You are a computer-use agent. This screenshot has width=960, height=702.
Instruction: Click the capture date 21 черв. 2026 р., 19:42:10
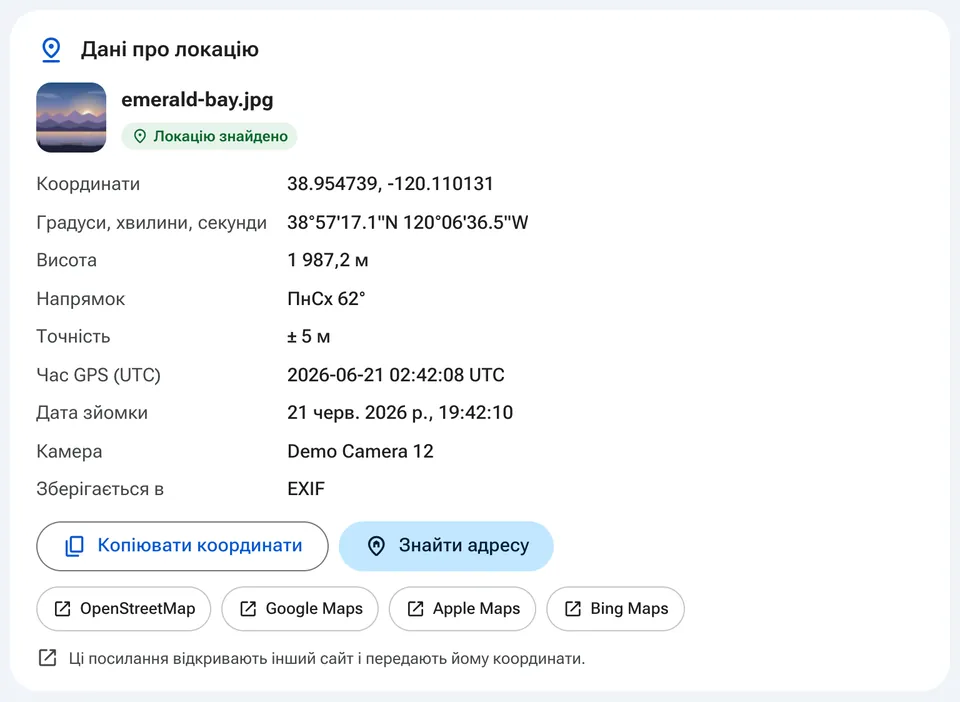(x=400, y=413)
